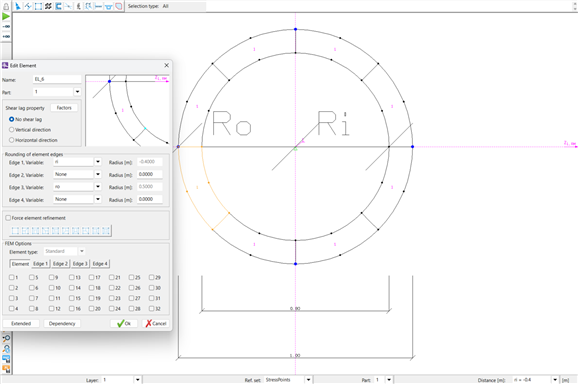Switch to the Edge 1 tab
The width and height of the screenshot is (578, 384).
40,264
